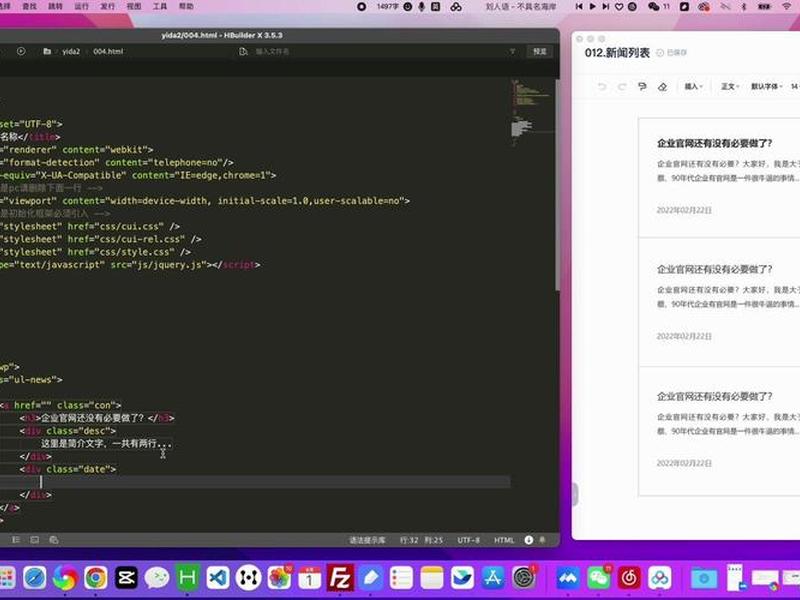This screenshot has width=800, height=600.
Task: Change the UTF-8 encoding in status bar
Action: [468, 540]
